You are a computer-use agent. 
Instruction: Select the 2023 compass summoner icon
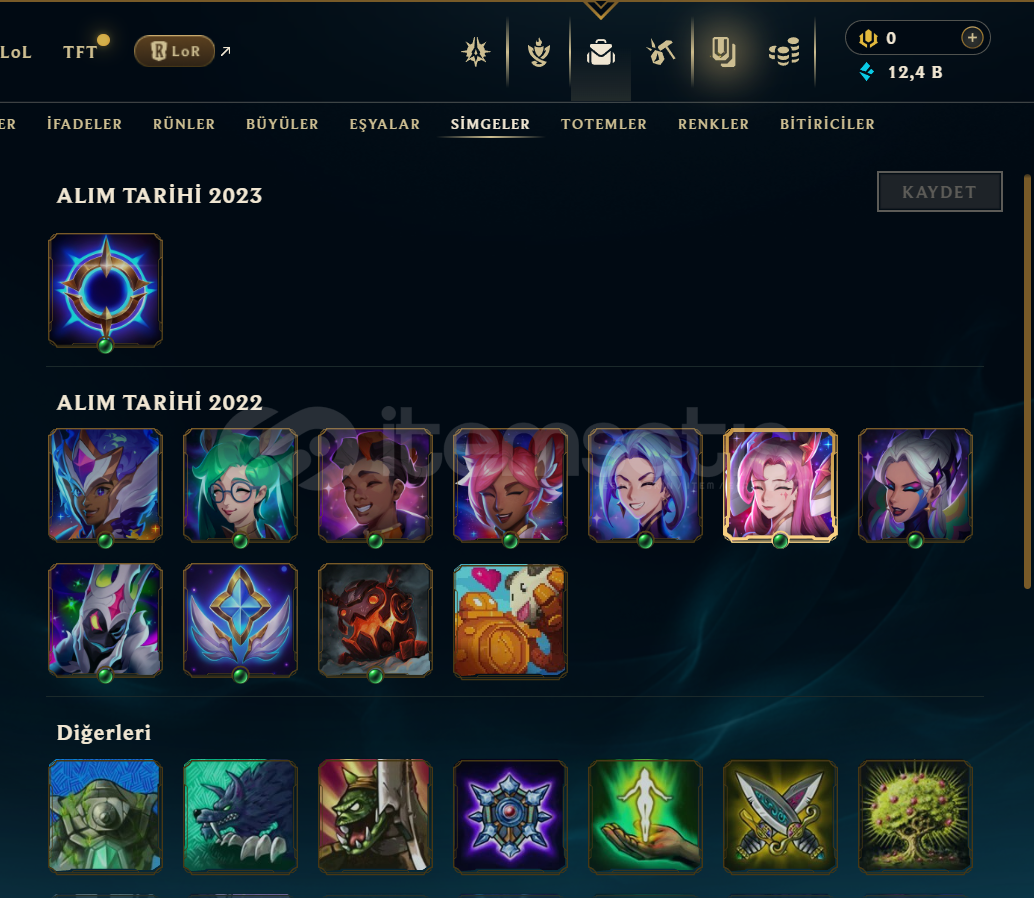pos(106,290)
